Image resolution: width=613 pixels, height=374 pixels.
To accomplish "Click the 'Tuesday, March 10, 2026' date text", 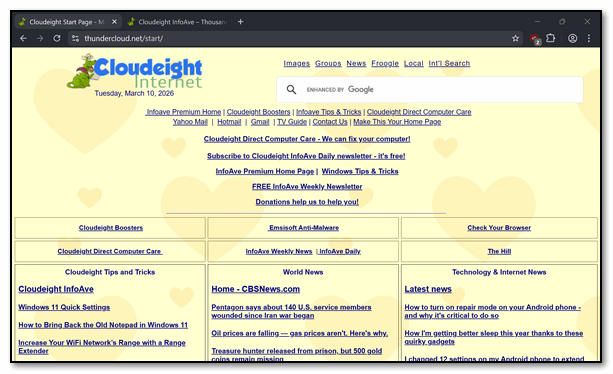I will coord(134,93).
